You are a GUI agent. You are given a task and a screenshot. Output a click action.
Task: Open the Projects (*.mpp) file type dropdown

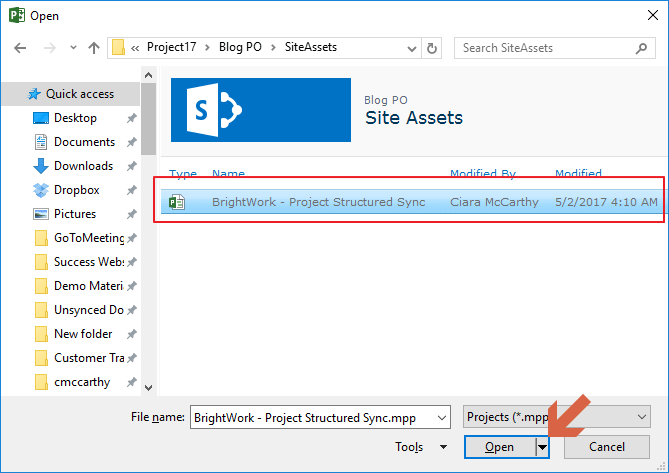tap(556, 417)
